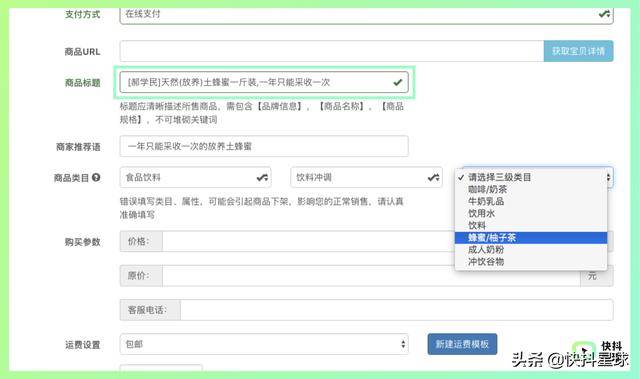Click the 商家推荐语 input field
Image resolution: width=640 pixels, height=379 pixels.
(264, 146)
